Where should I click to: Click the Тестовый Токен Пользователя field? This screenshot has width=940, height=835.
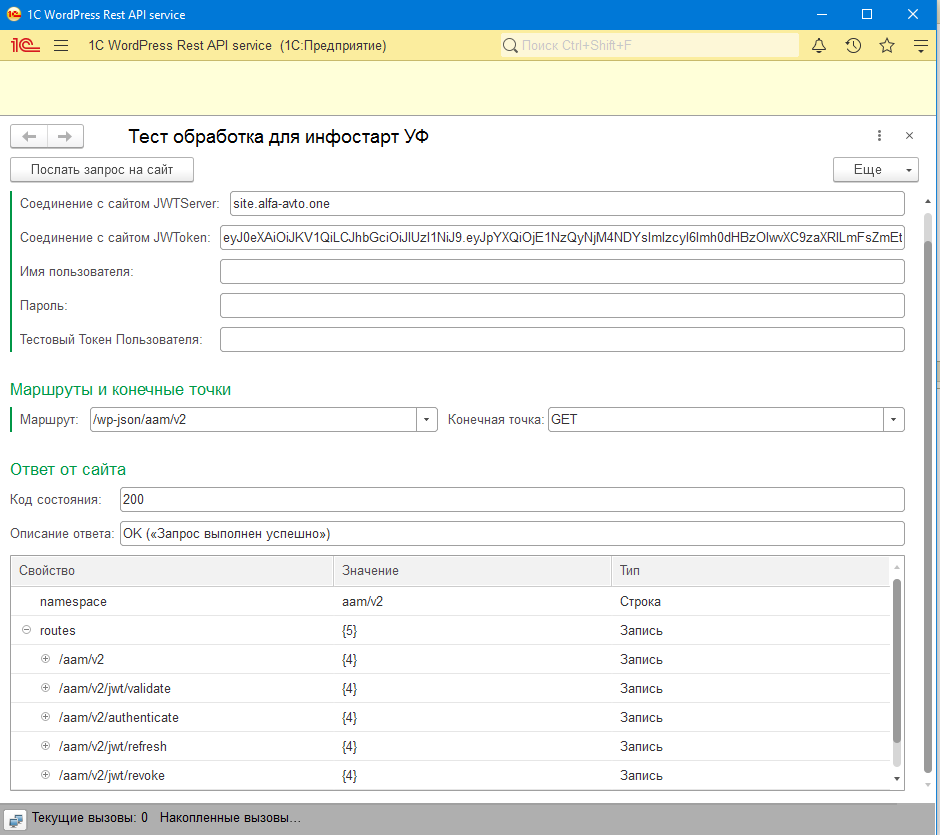pos(562,339)
